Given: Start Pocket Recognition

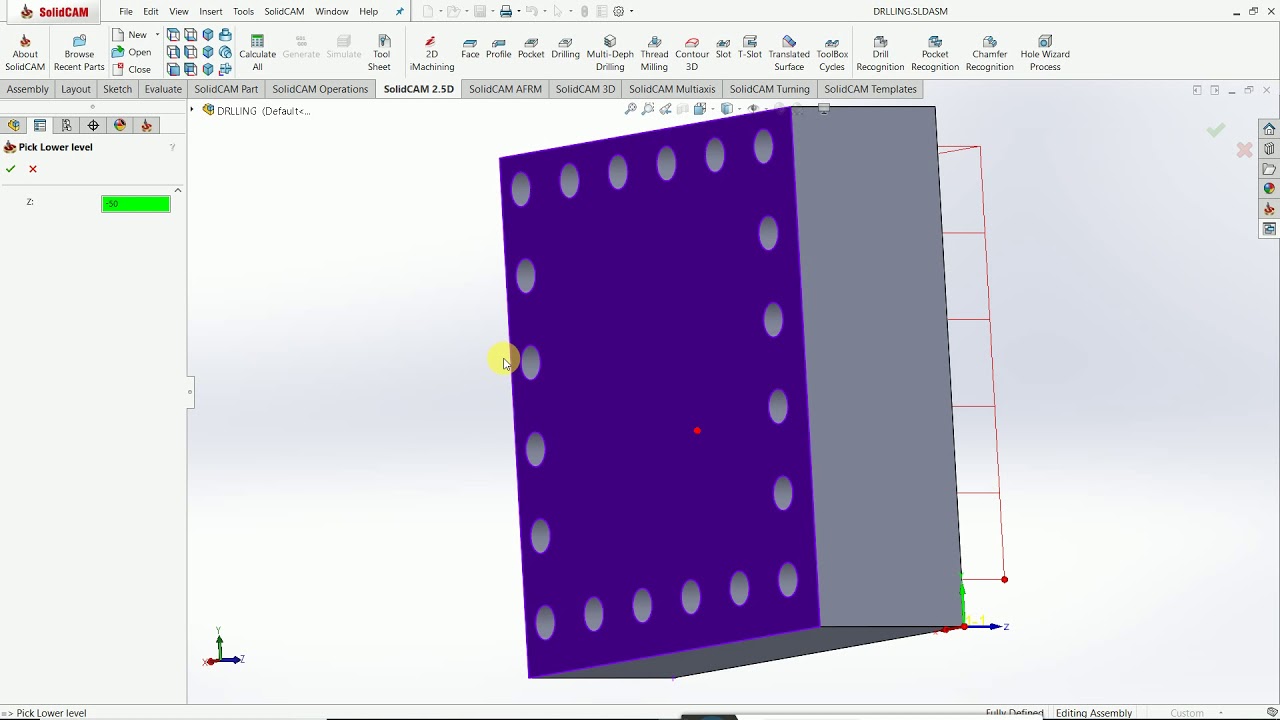Looking at the screenshot, I should [935, 54].
